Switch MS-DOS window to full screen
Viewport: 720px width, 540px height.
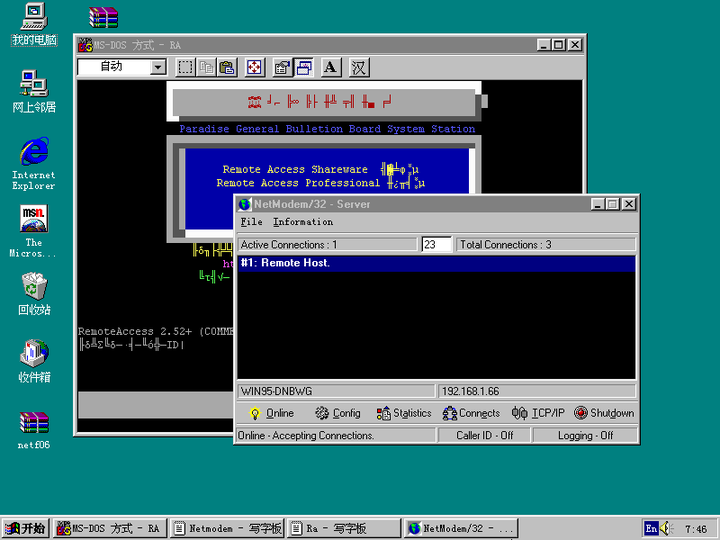[x=255, y=67]
